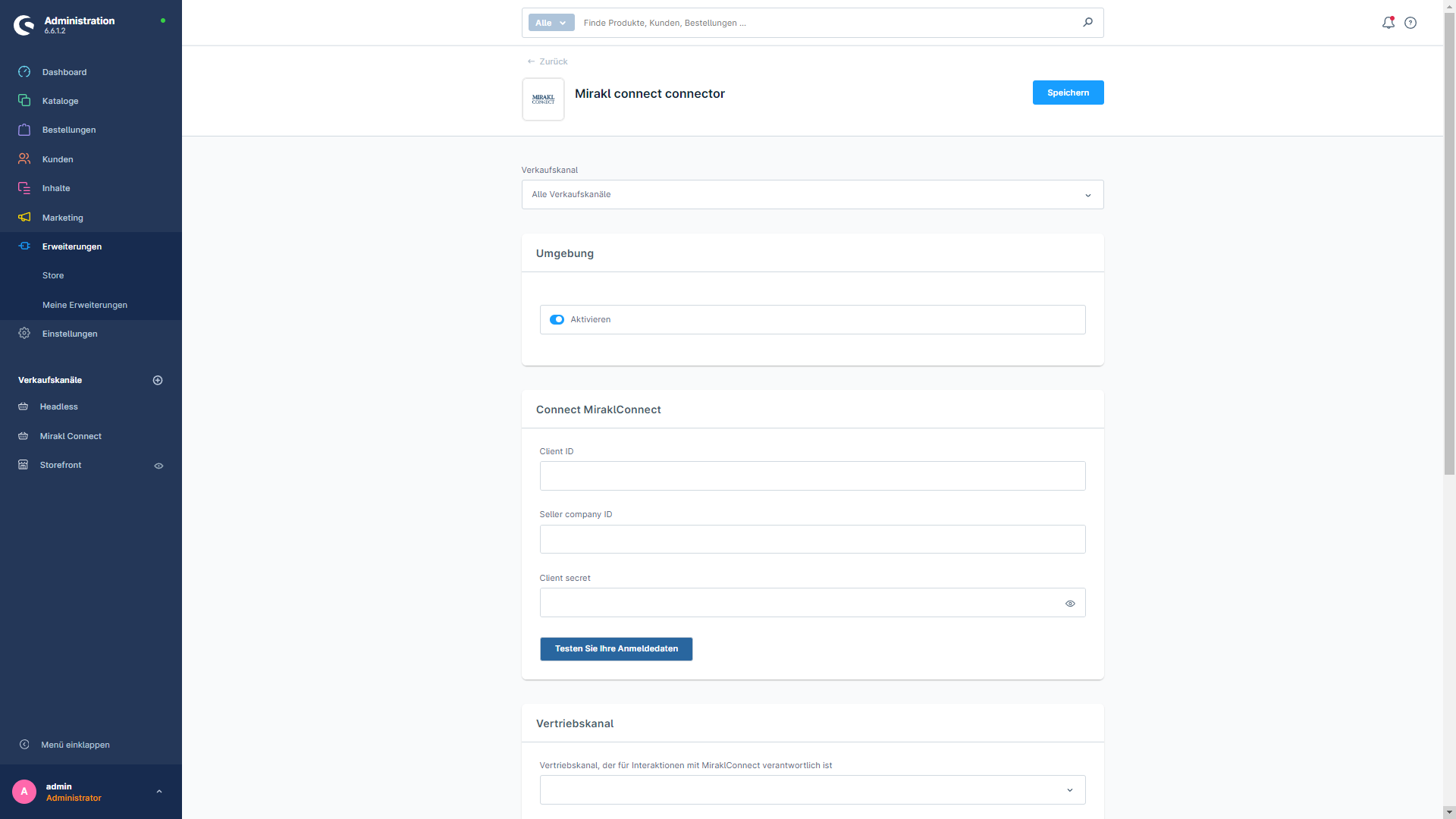Click the Speichern button

coord(1068,92)
